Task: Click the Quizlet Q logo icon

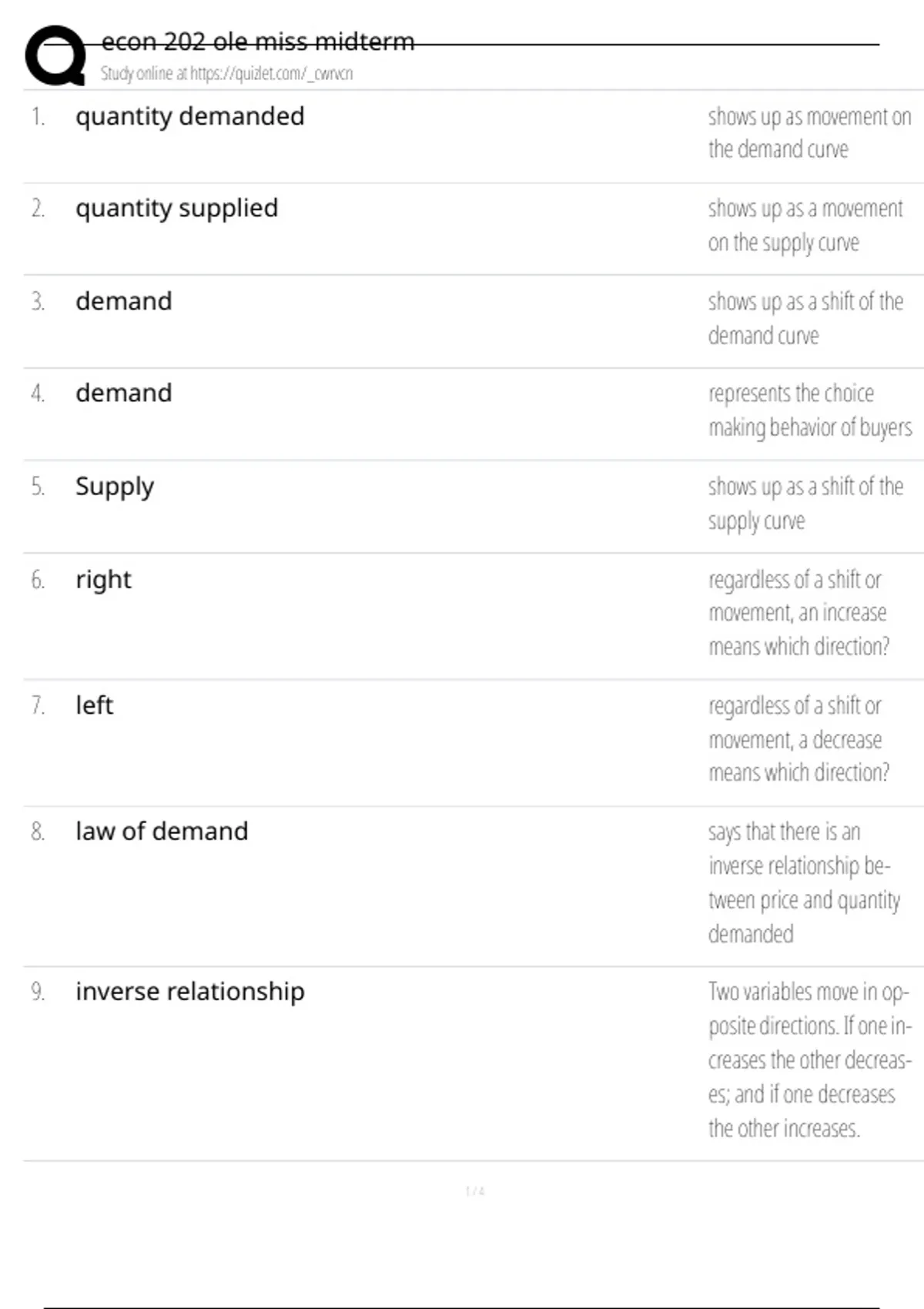Action: (x=55, y=55)
